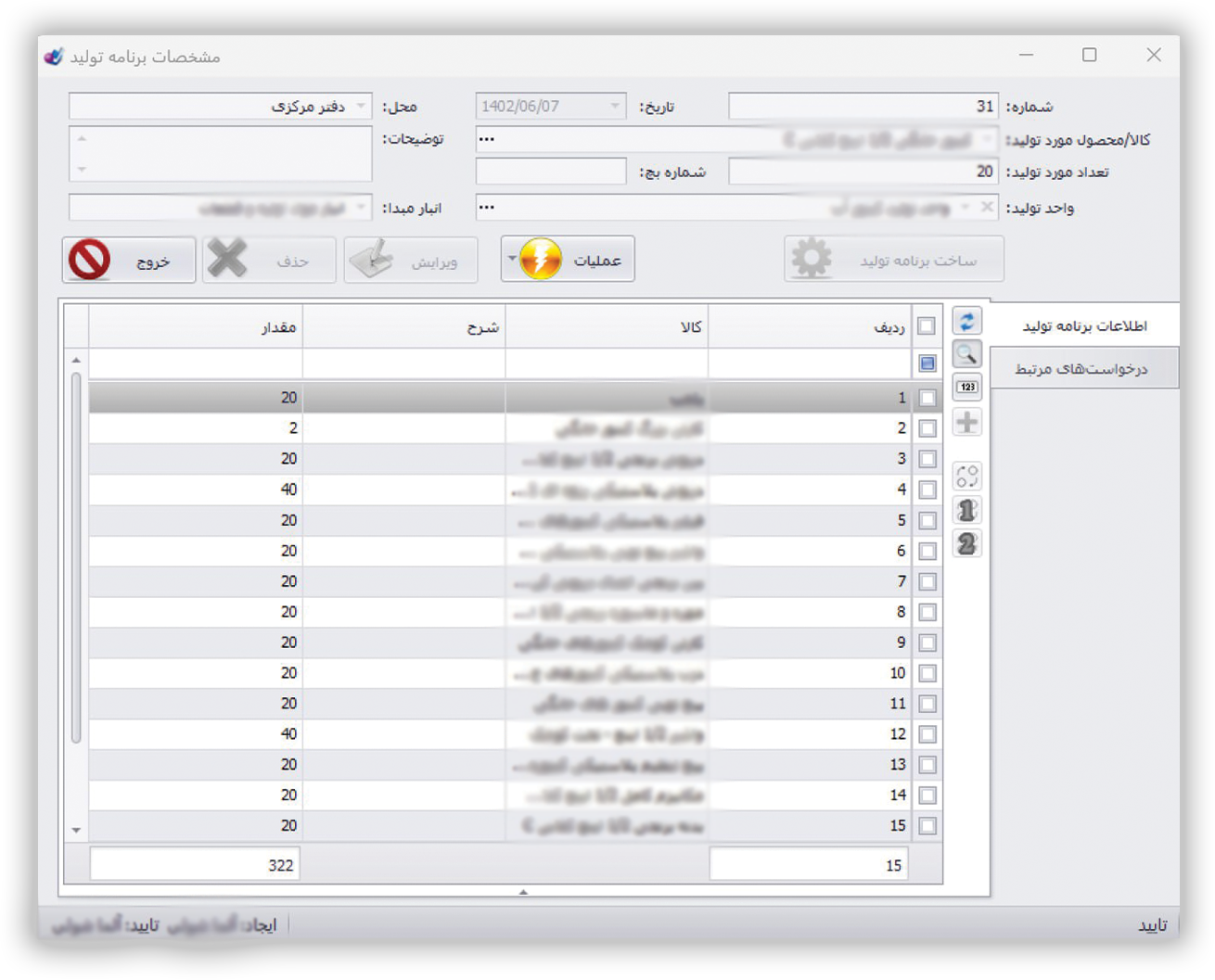
Task: Check the checkbox for row 1
Action: 927,398
